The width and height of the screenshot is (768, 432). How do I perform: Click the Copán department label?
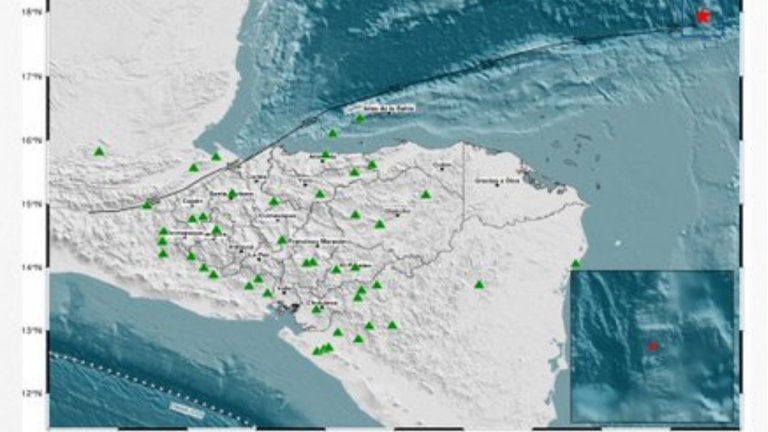click(192, 201)
